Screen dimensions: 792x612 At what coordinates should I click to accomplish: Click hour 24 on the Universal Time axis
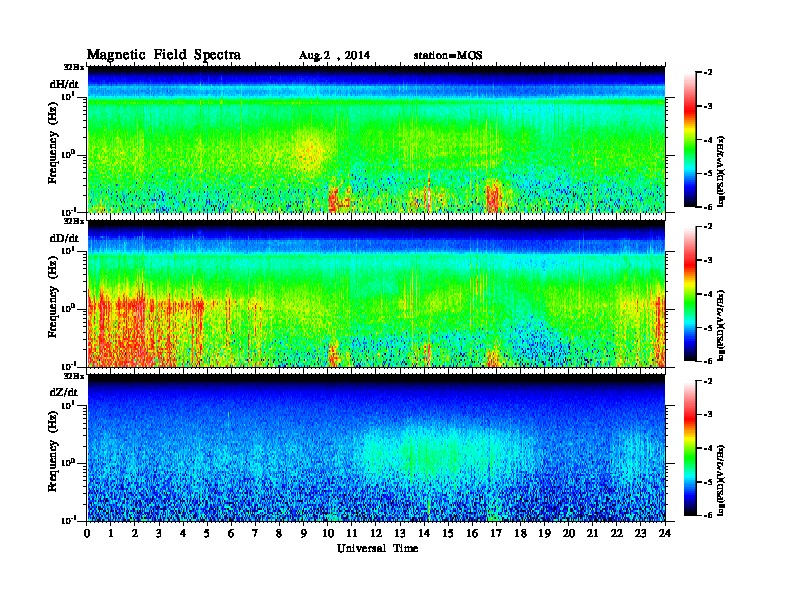click(665, 533)
